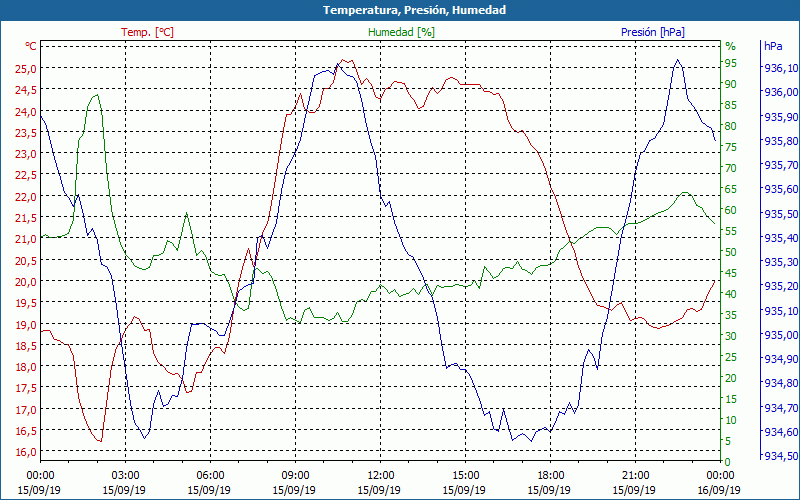The height and width of the screenshot is (500, 800).
Task: Click the "935,80" pressure axis value
Action: click(x=781, y=141)
